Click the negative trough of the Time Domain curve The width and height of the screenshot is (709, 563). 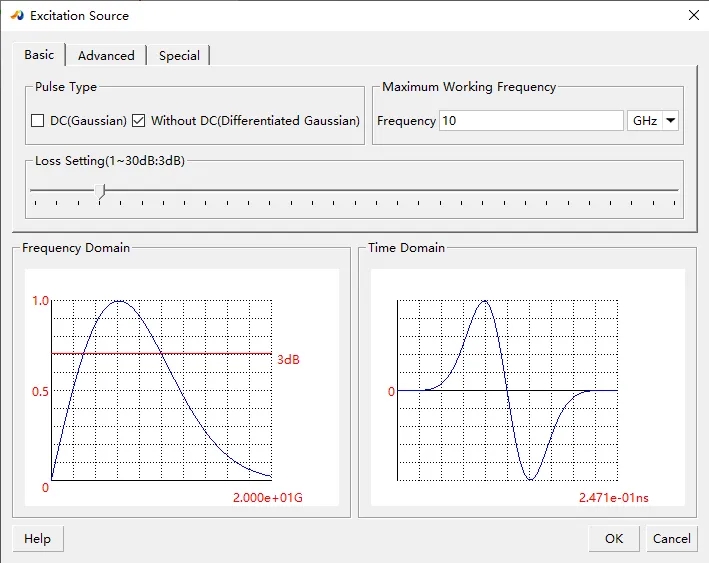pyautogui.click(x=531, y=479)
